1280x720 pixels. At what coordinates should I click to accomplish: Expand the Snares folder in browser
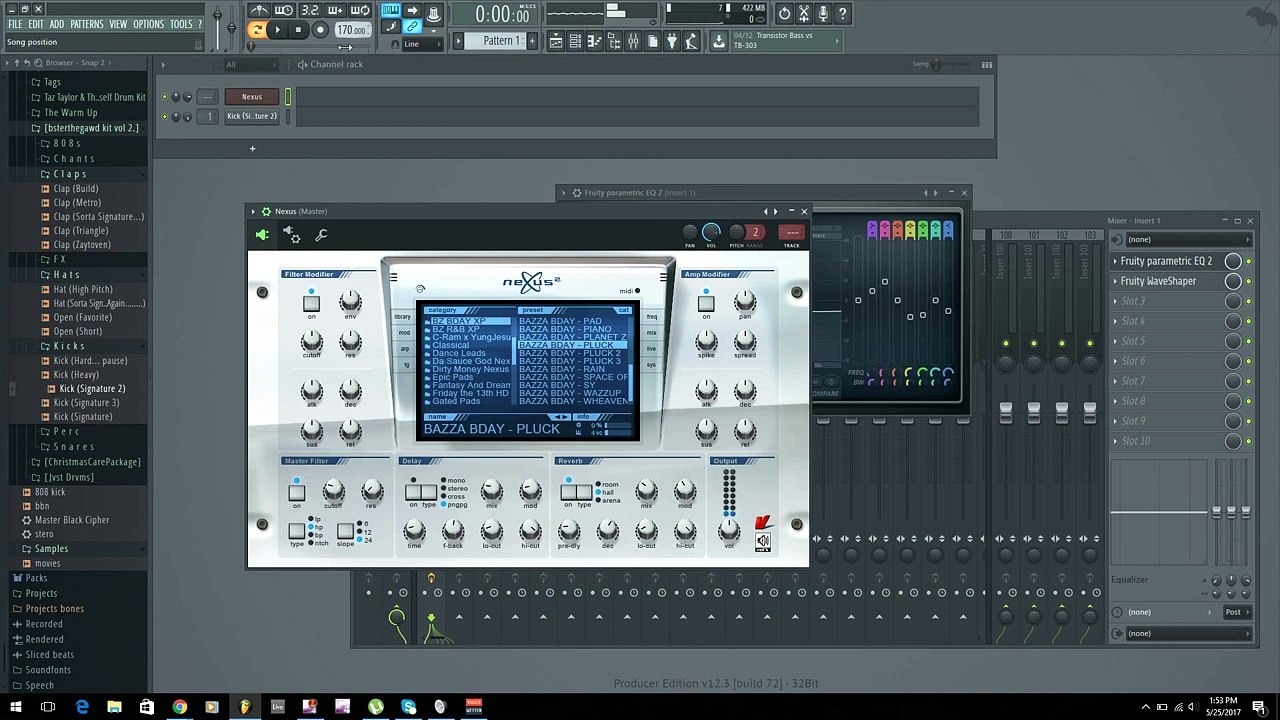tap(73, 447)
